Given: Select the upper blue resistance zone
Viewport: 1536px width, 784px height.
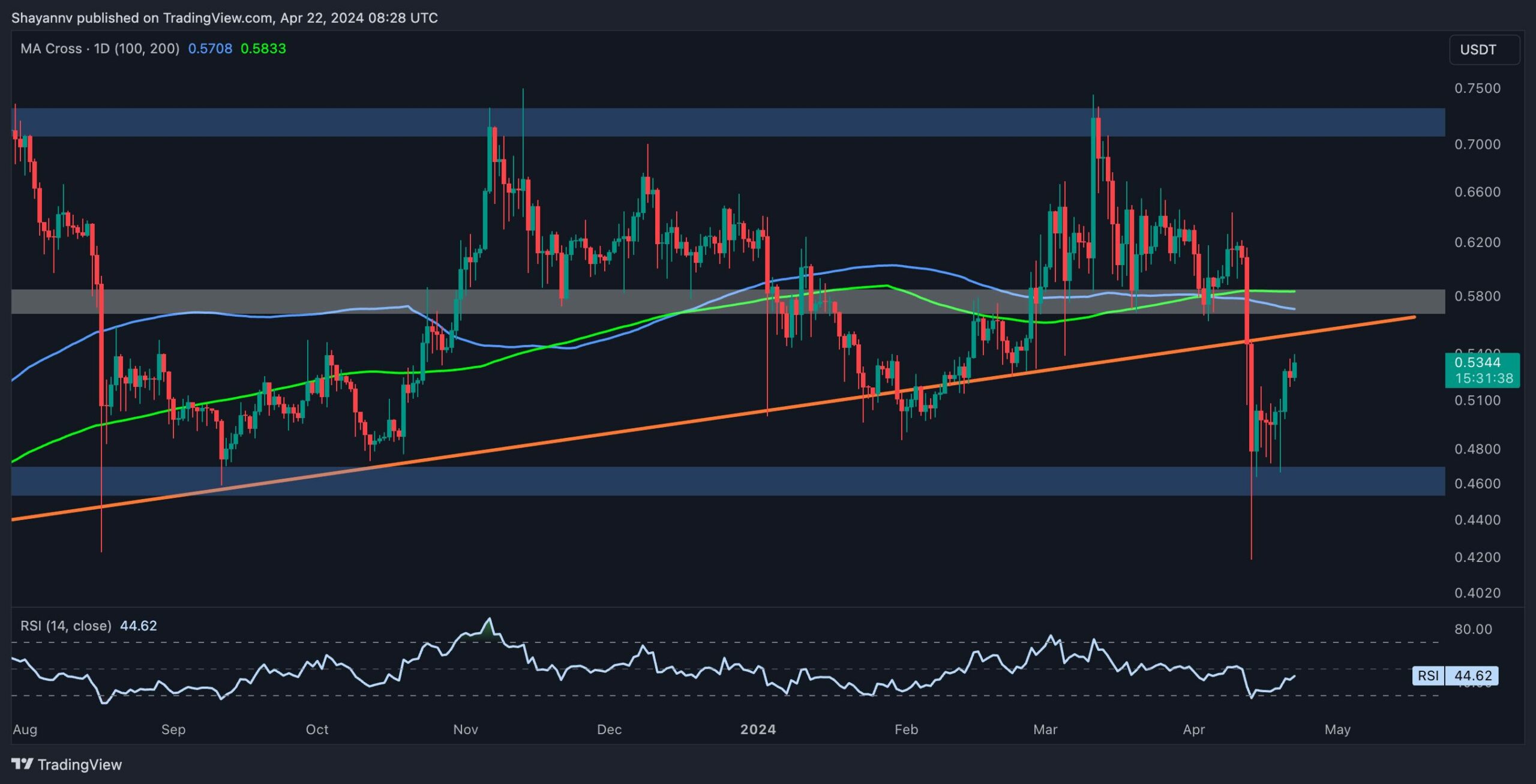Looking at the screenshot, I should pos(780,122).
